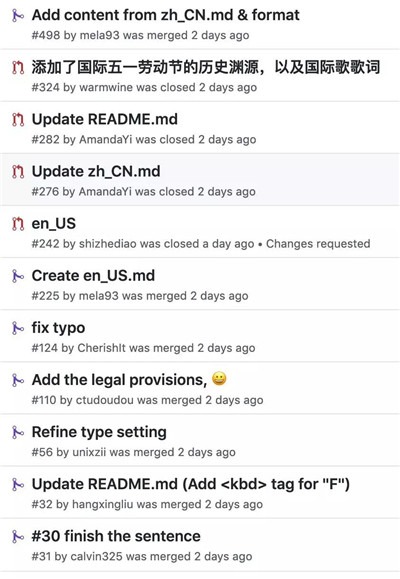Image resolution: width=400 pixels, height=579 pixels.
Task: Click closed PR icon next to 'Update README.md' #282
Action: pyautogui.click(x=18, y=120)
